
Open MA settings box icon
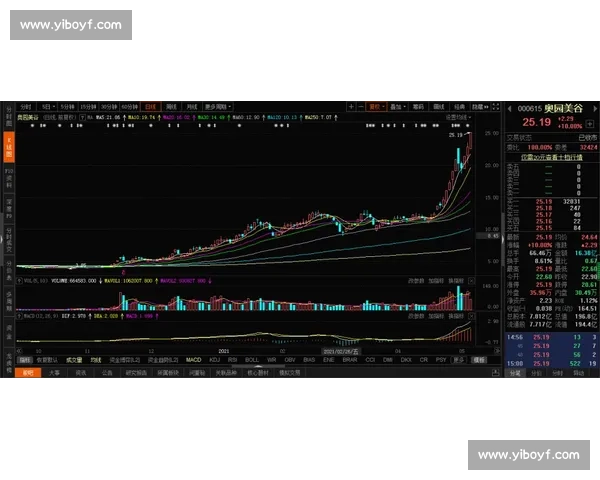(82, 118)
